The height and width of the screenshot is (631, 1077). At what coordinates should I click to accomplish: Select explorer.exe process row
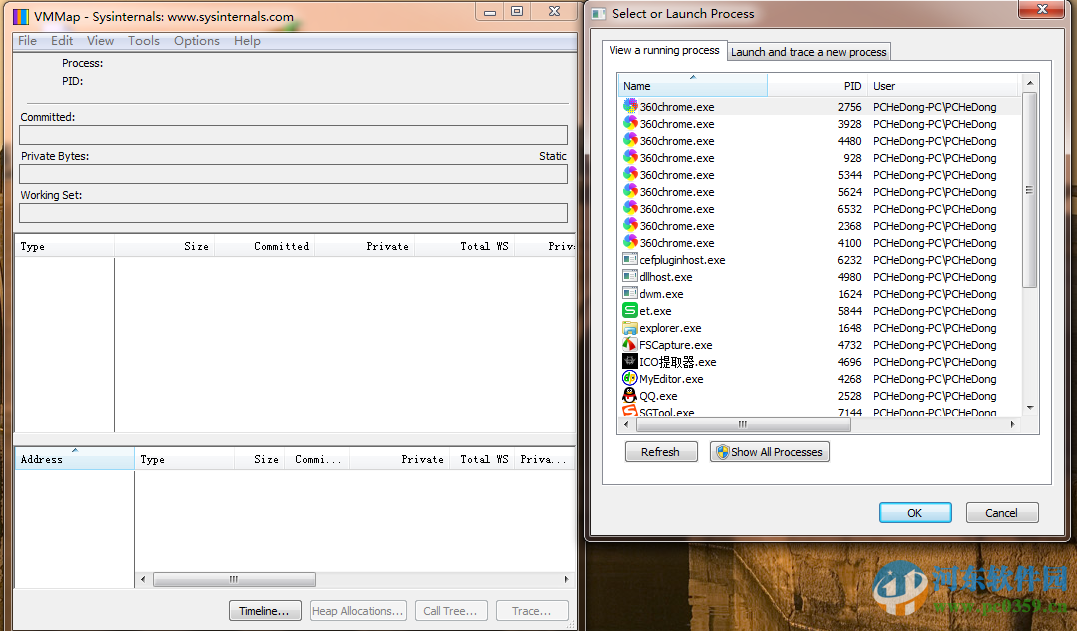pos(819,328)
